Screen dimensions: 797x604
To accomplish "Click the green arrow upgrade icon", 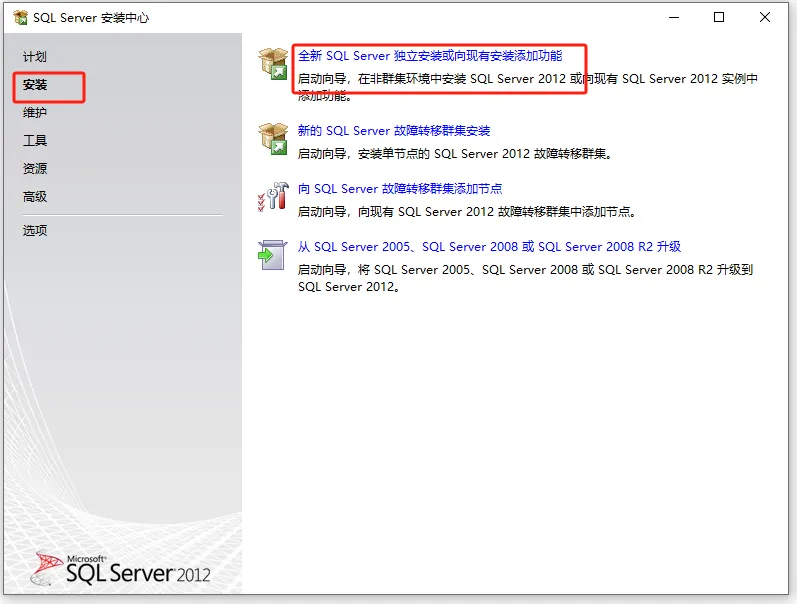I will click(272, 255).
